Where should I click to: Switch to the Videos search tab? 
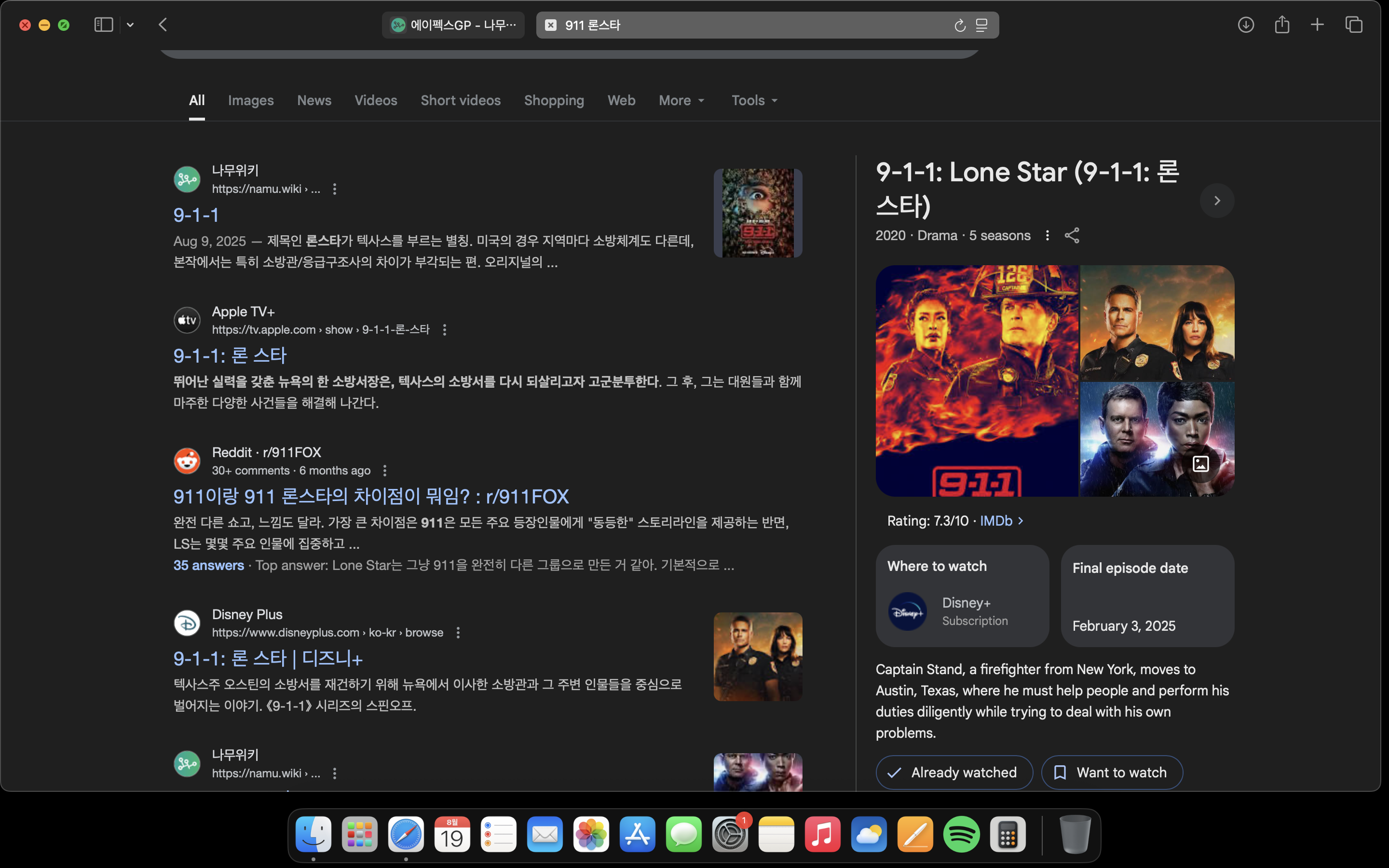point(375,100)
